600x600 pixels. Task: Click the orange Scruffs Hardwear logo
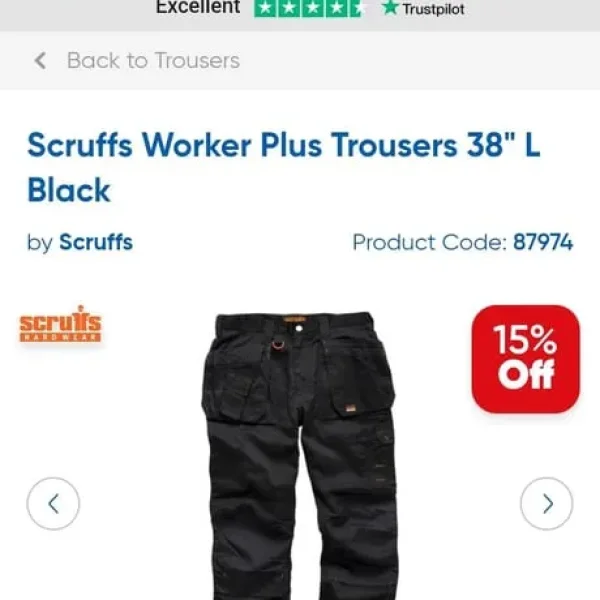60,324
